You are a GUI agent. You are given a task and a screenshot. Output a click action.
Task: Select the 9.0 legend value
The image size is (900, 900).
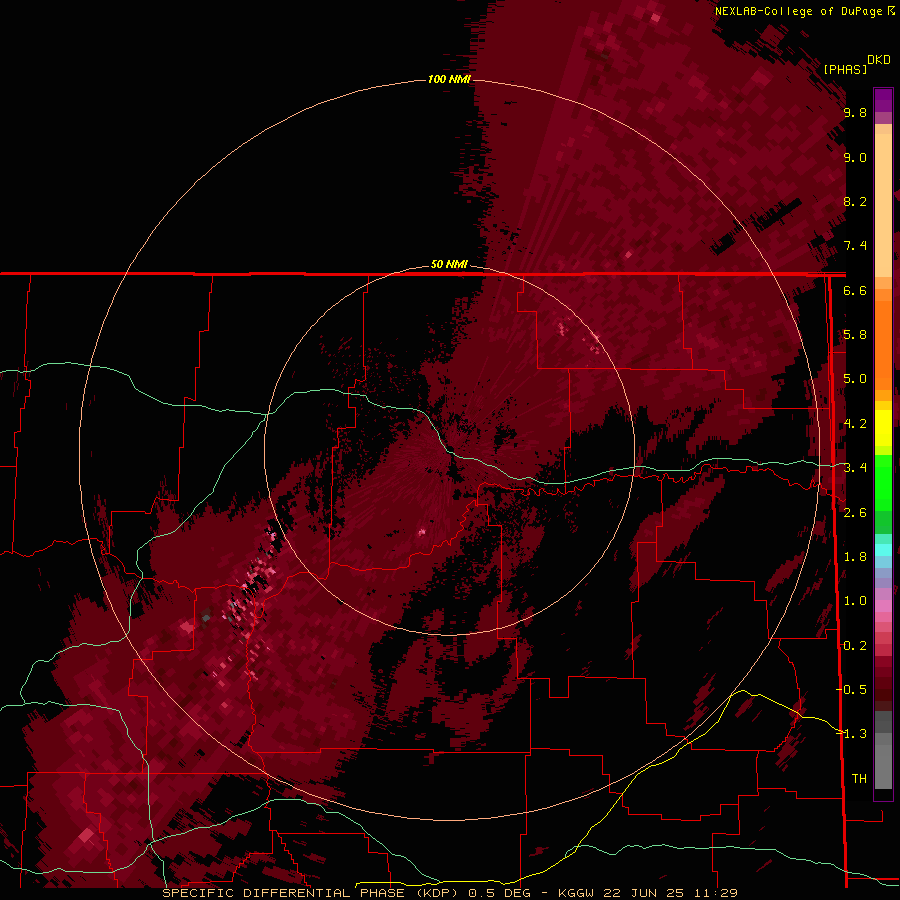(x=855, y=157)
